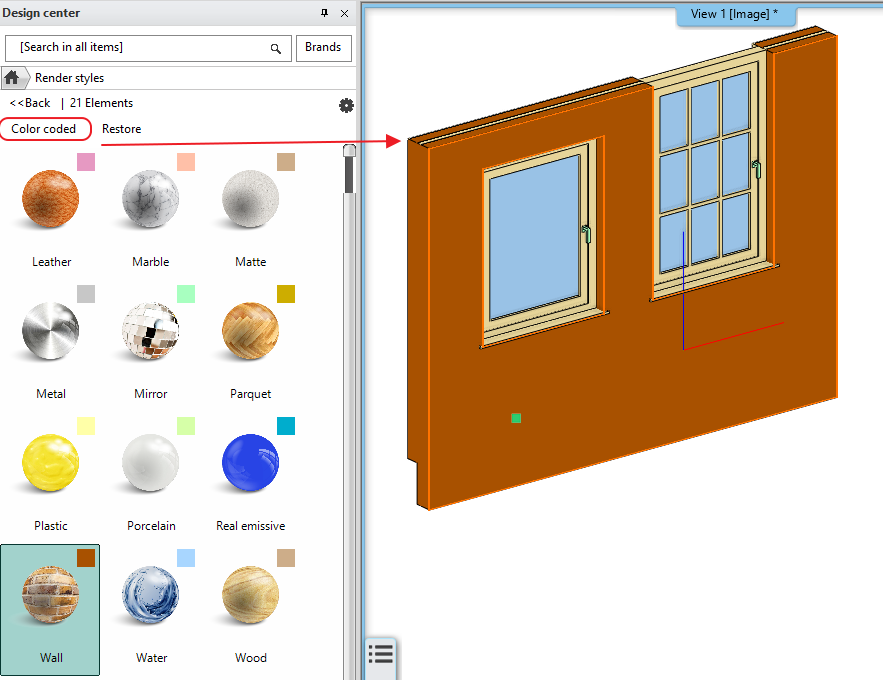This screenshot has height=680, width=883.
Task: Click the light green swatch above Porcelain
Action: [x=186, y=426]
